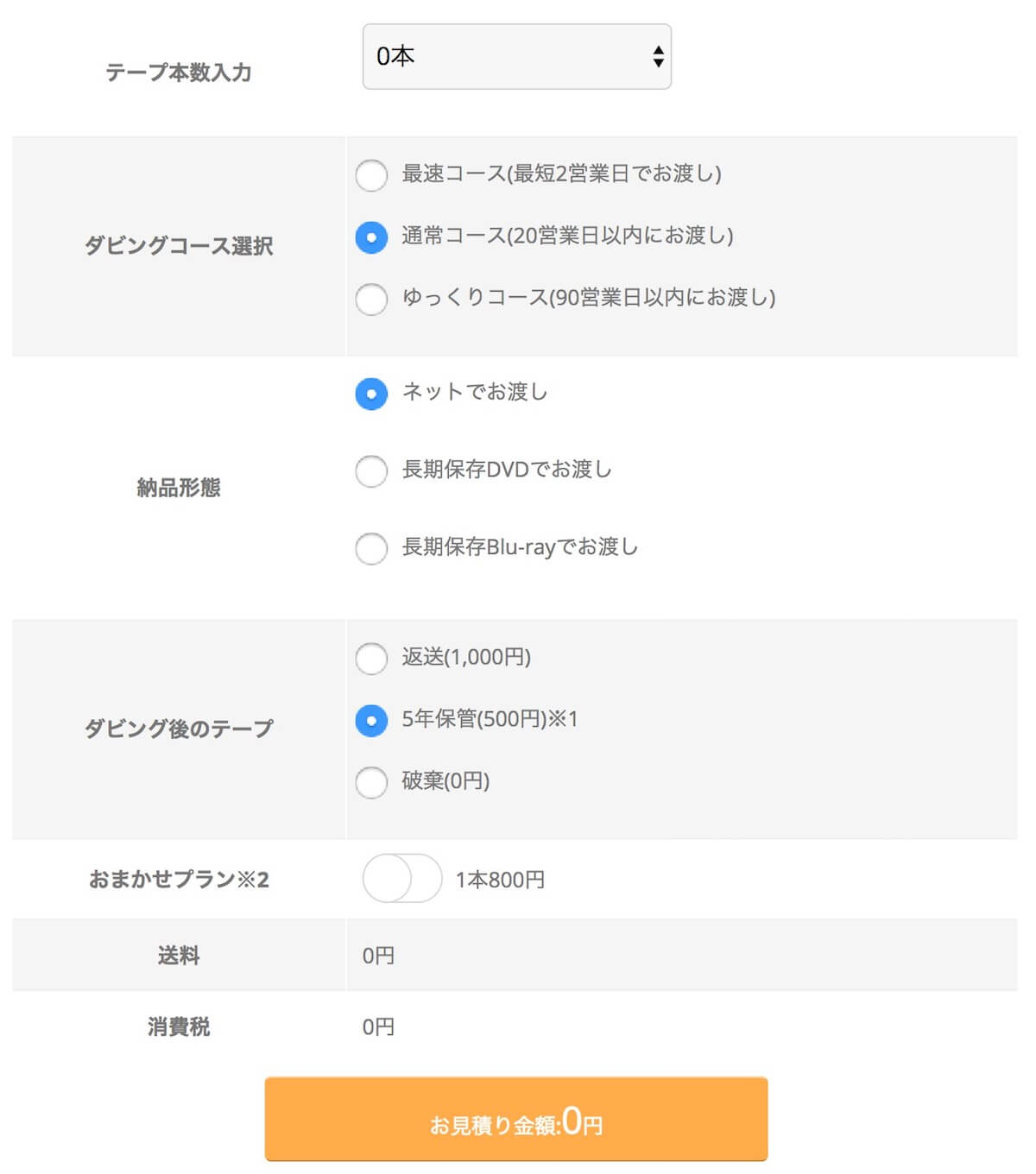This screenshot has width=1036, height=1174.
Task: Choose 長期保存DVDでお渡し radio button
Action: [371, 471]
